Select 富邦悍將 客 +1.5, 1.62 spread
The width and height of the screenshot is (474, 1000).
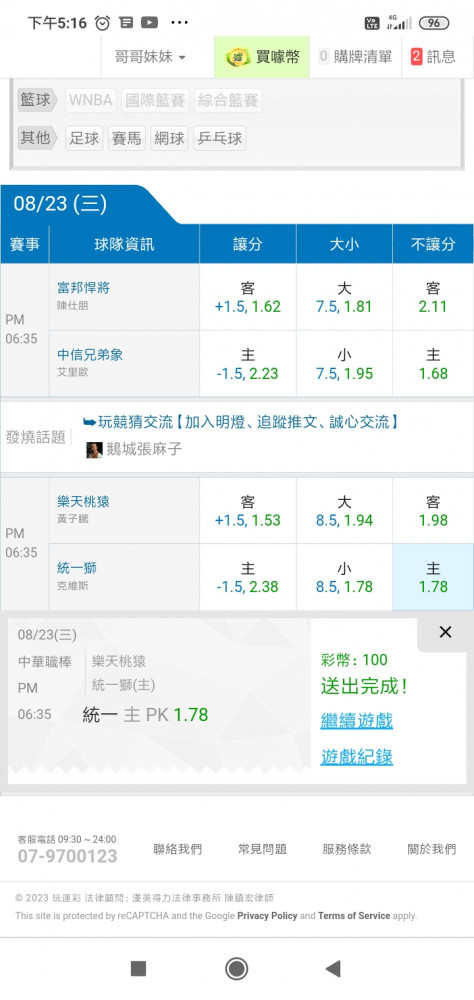point(248,297)
